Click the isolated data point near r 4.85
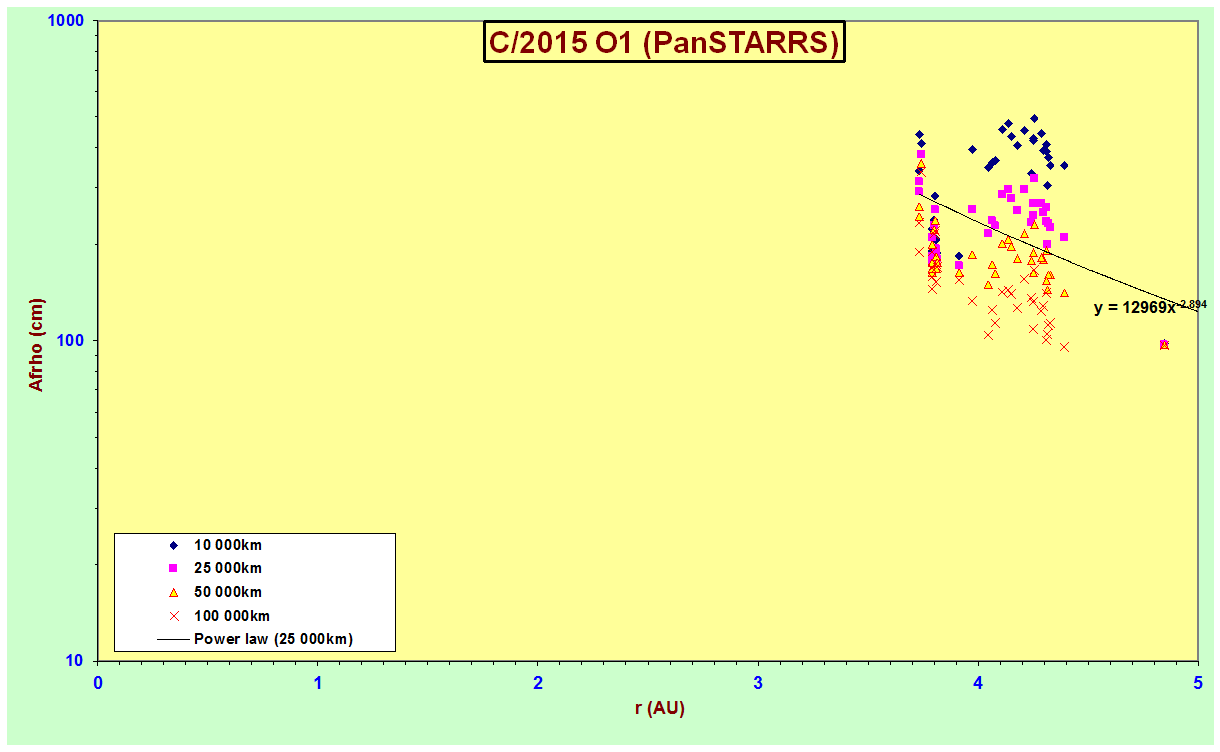This screenshot has width=1220, height=752. tap(1164, 344)
